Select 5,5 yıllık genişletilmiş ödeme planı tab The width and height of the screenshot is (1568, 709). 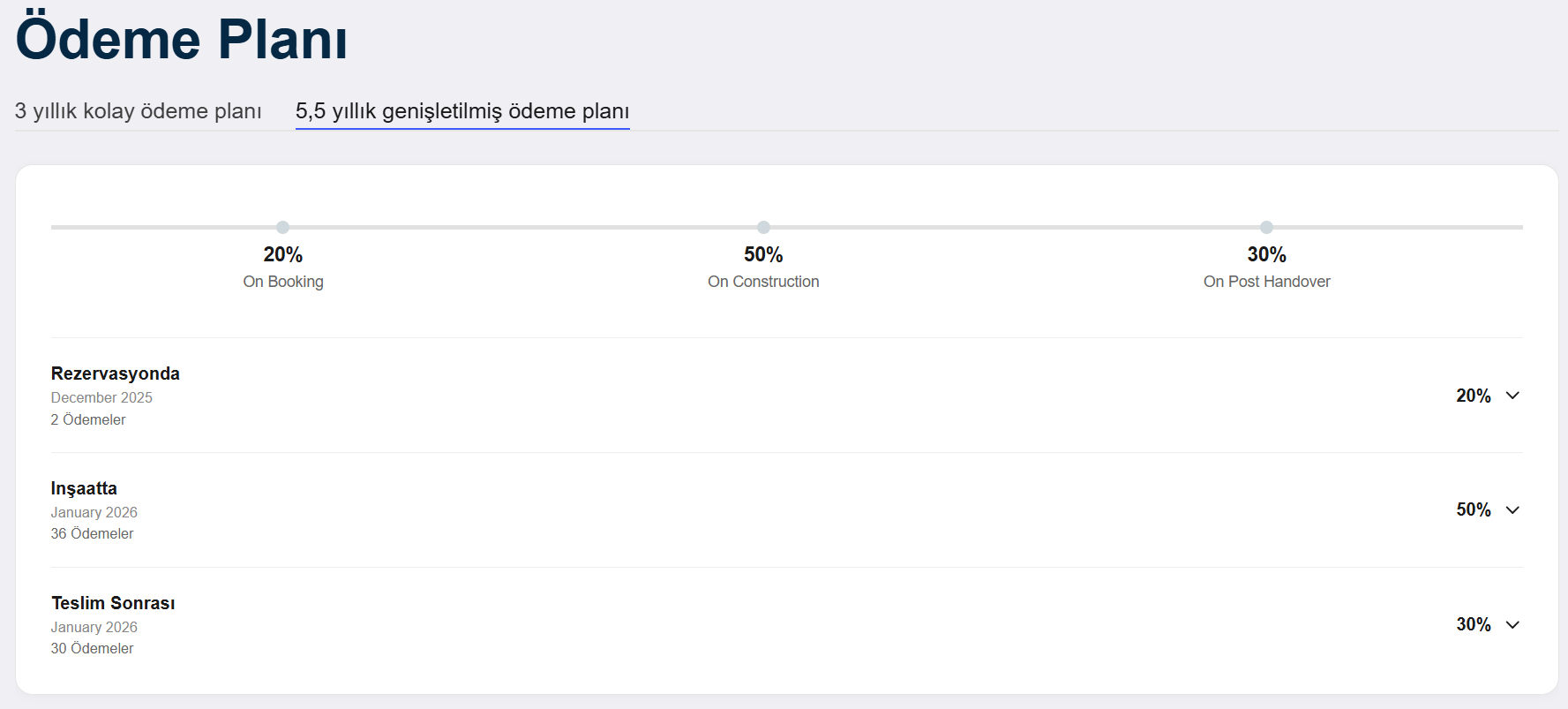coord(462,111)
